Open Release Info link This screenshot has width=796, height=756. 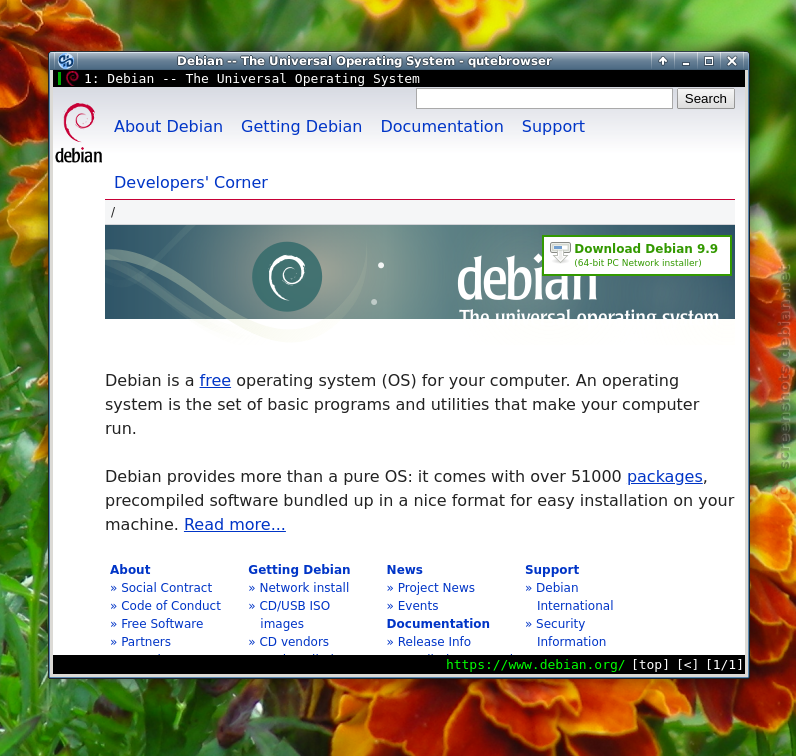coord(434,642)
